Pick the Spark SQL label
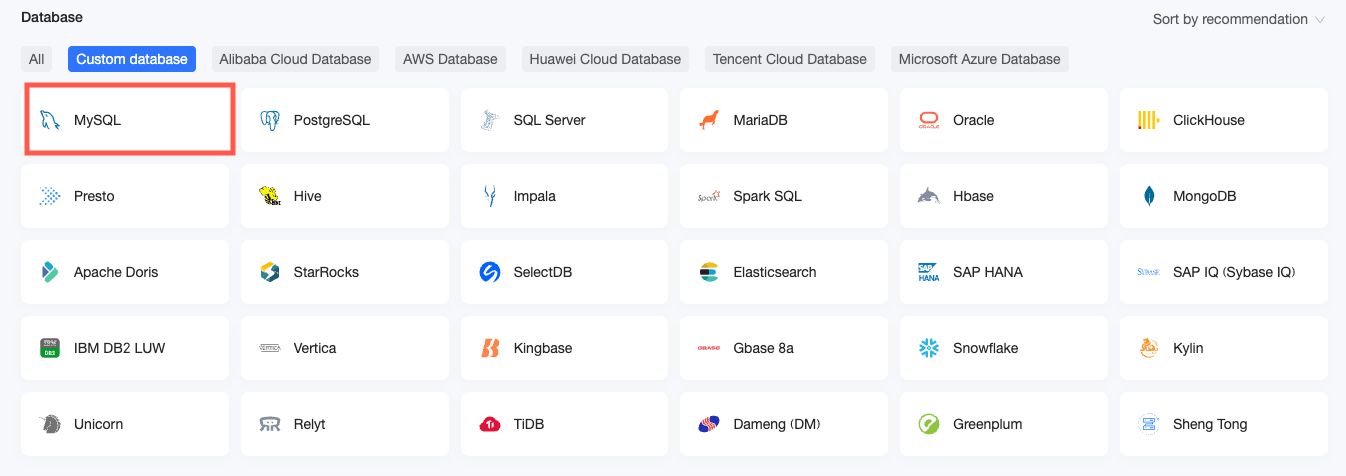 click(x=768, y=196)
